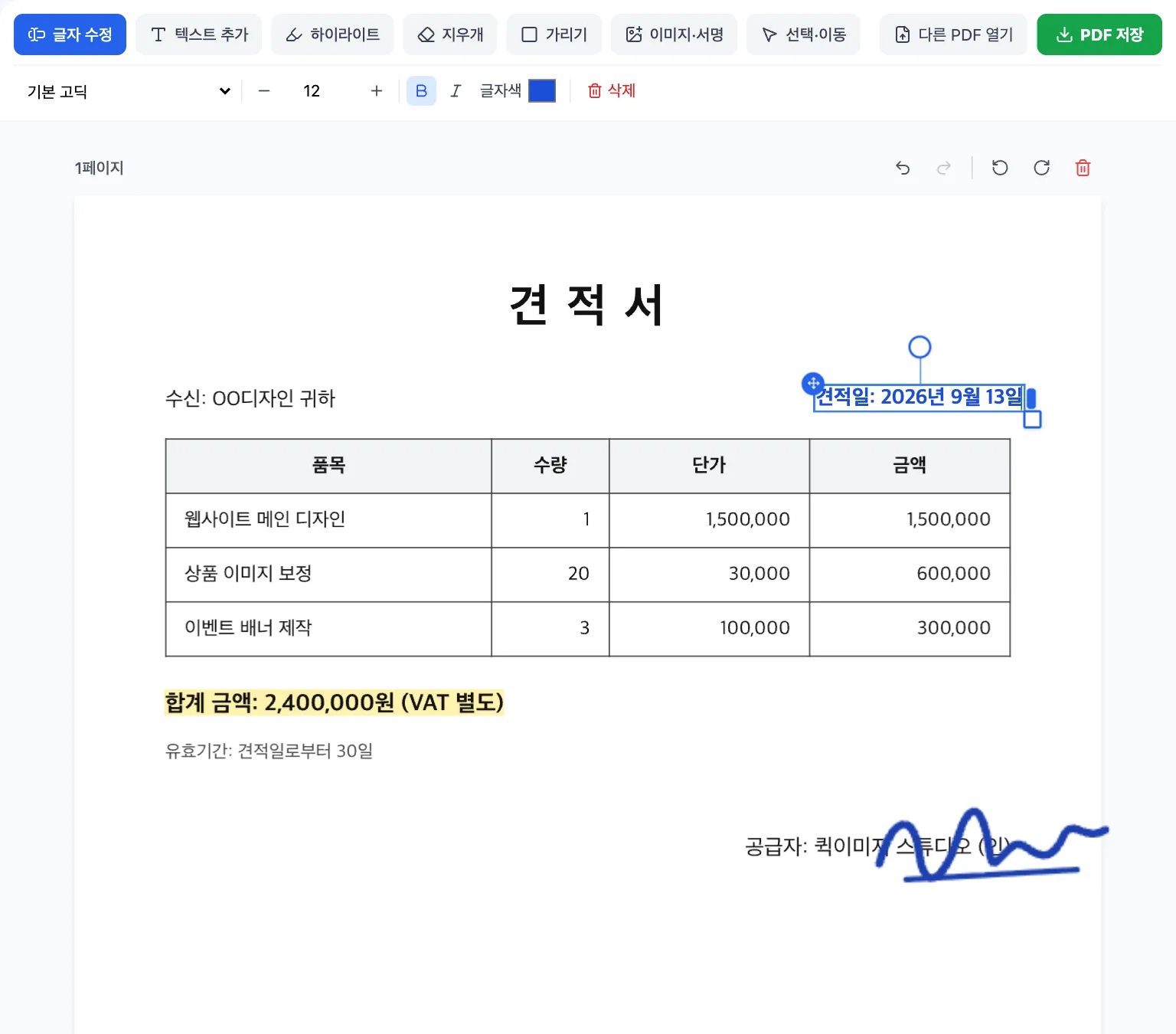This screenshot has width=1176, height=1034.
Task: Save the document with PDF 저장
Action: click(1099, 34)
